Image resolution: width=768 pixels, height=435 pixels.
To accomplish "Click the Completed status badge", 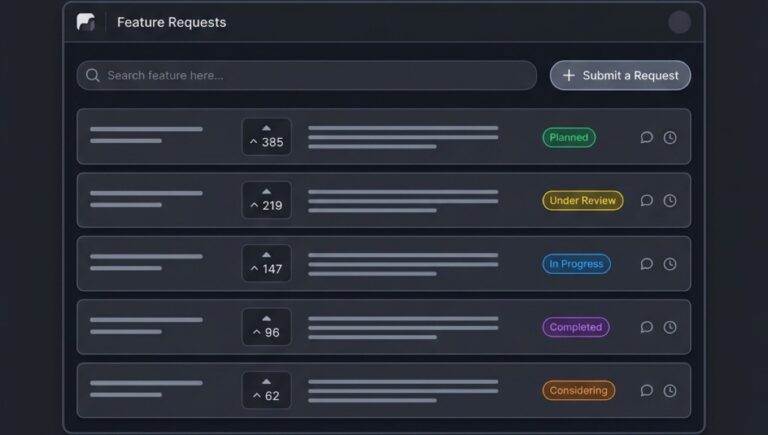I will tap(576, 327).
